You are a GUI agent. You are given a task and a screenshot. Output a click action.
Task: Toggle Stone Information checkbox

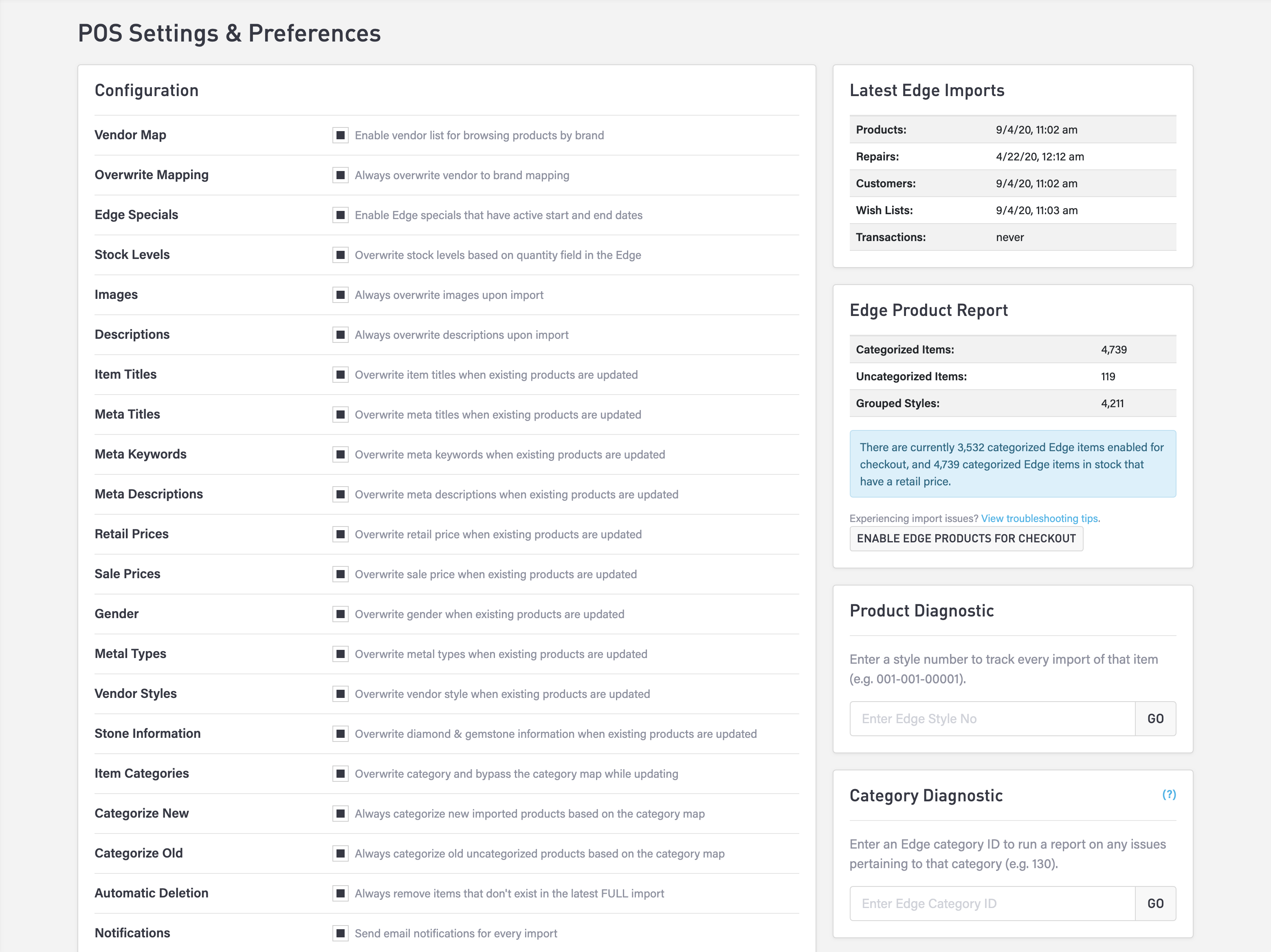(340, 734)
